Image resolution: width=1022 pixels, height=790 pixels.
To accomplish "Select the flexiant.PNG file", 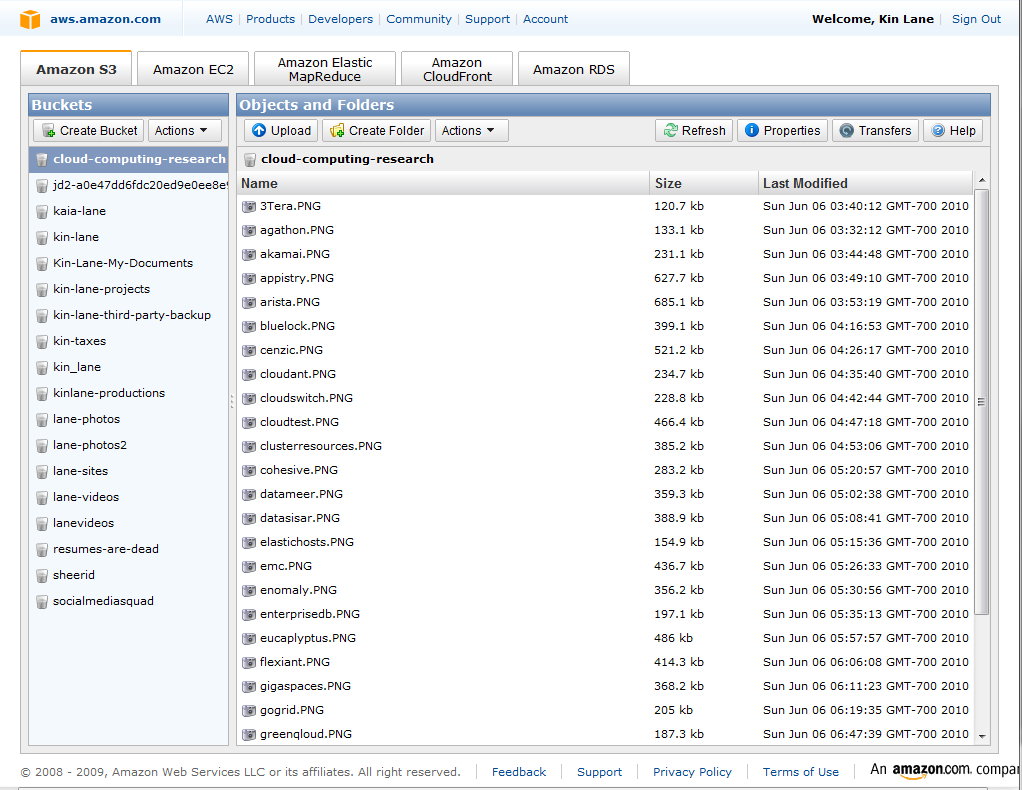I will (605, 663).
